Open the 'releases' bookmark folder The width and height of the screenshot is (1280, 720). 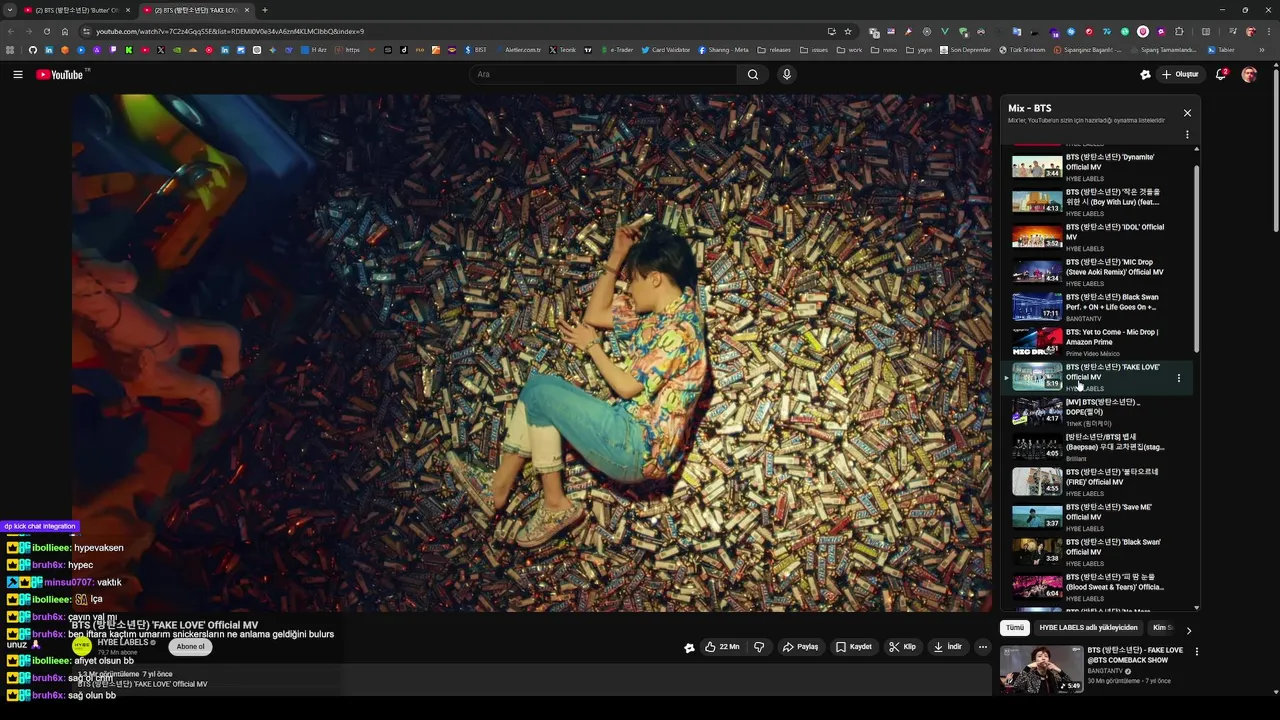(x=775, y=50)
